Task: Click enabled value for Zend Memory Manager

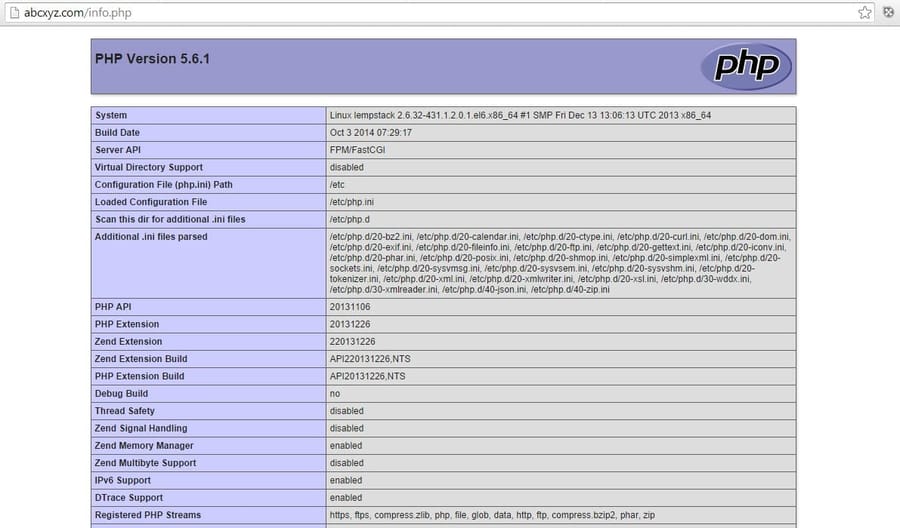Action: 346,445
